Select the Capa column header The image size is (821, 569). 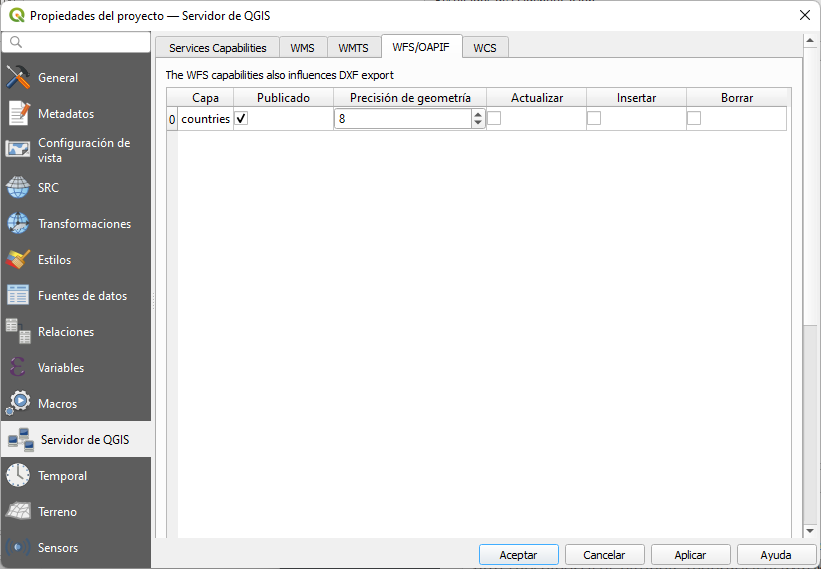tap(205, 98)
